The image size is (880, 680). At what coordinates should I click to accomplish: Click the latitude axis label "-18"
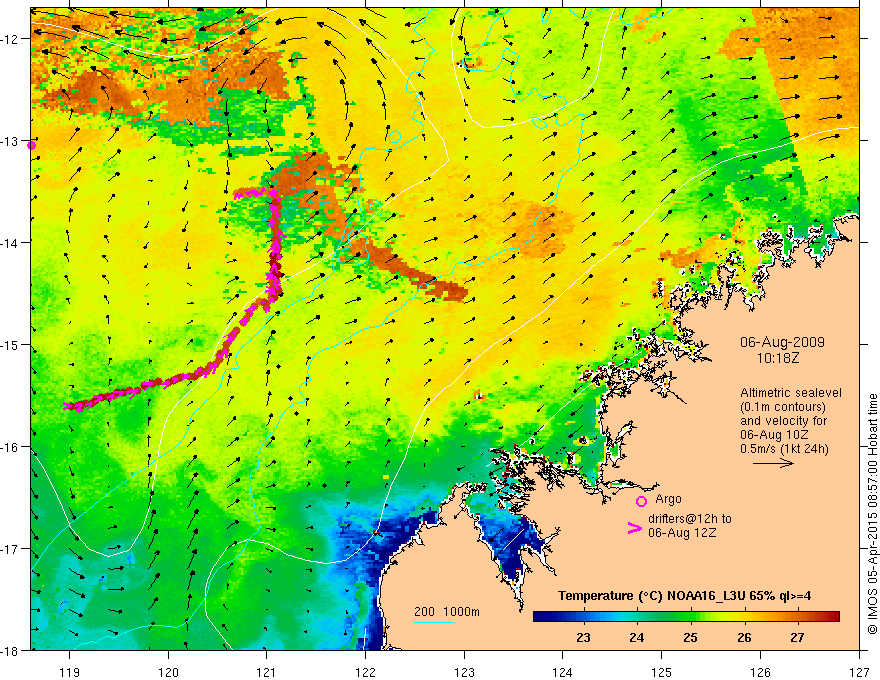pyautogui.click(x=11, y=650)
